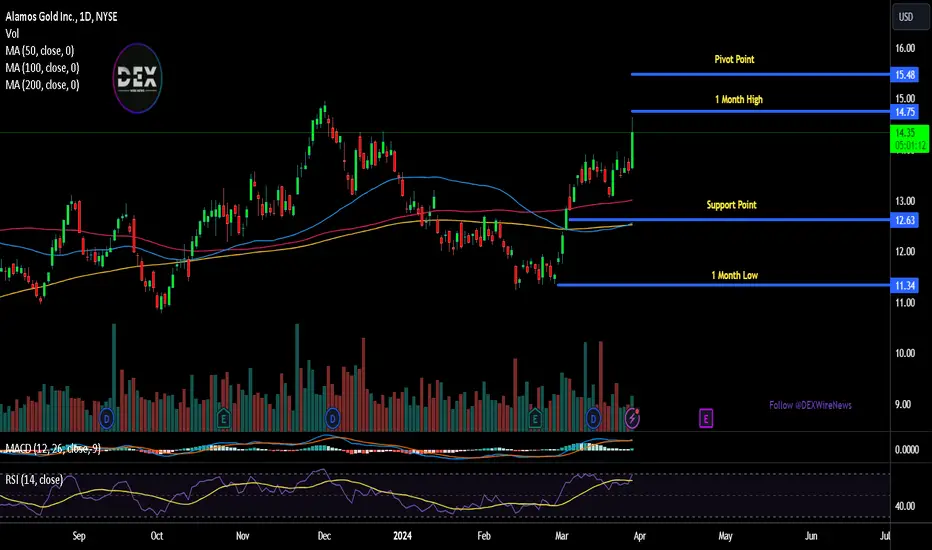This screenshot has width=932, height=550.
Task: Select the blue Support Point horizontal line
Action: pos(729,220)
